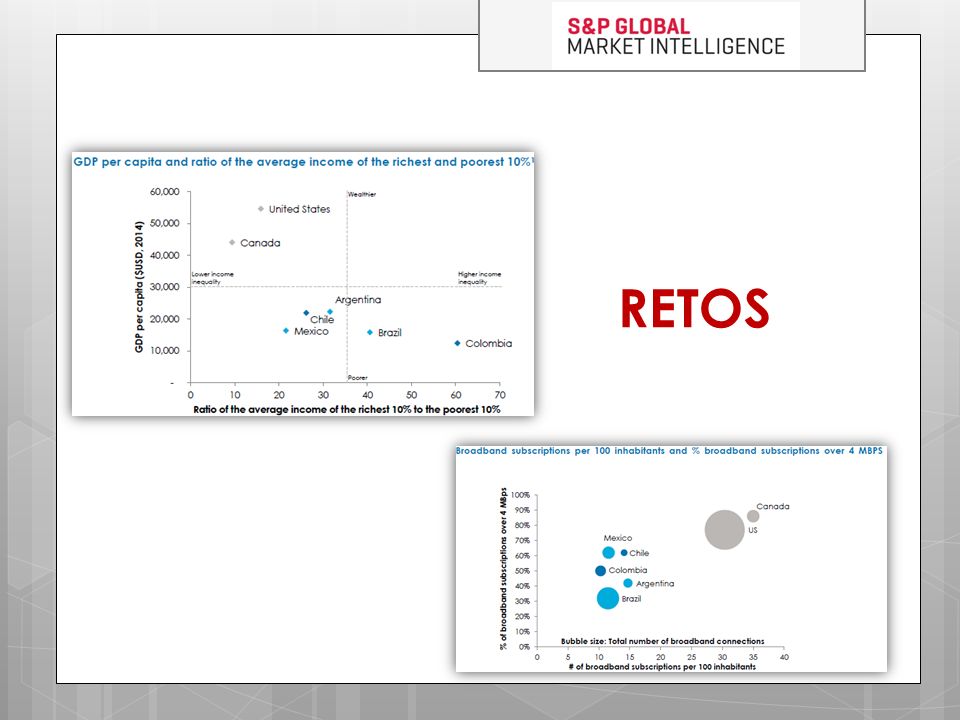The width and height of the screenshot is (960, 720).
Task: Click the Broadband subscriptions chart title
Action: pos(669,451)
